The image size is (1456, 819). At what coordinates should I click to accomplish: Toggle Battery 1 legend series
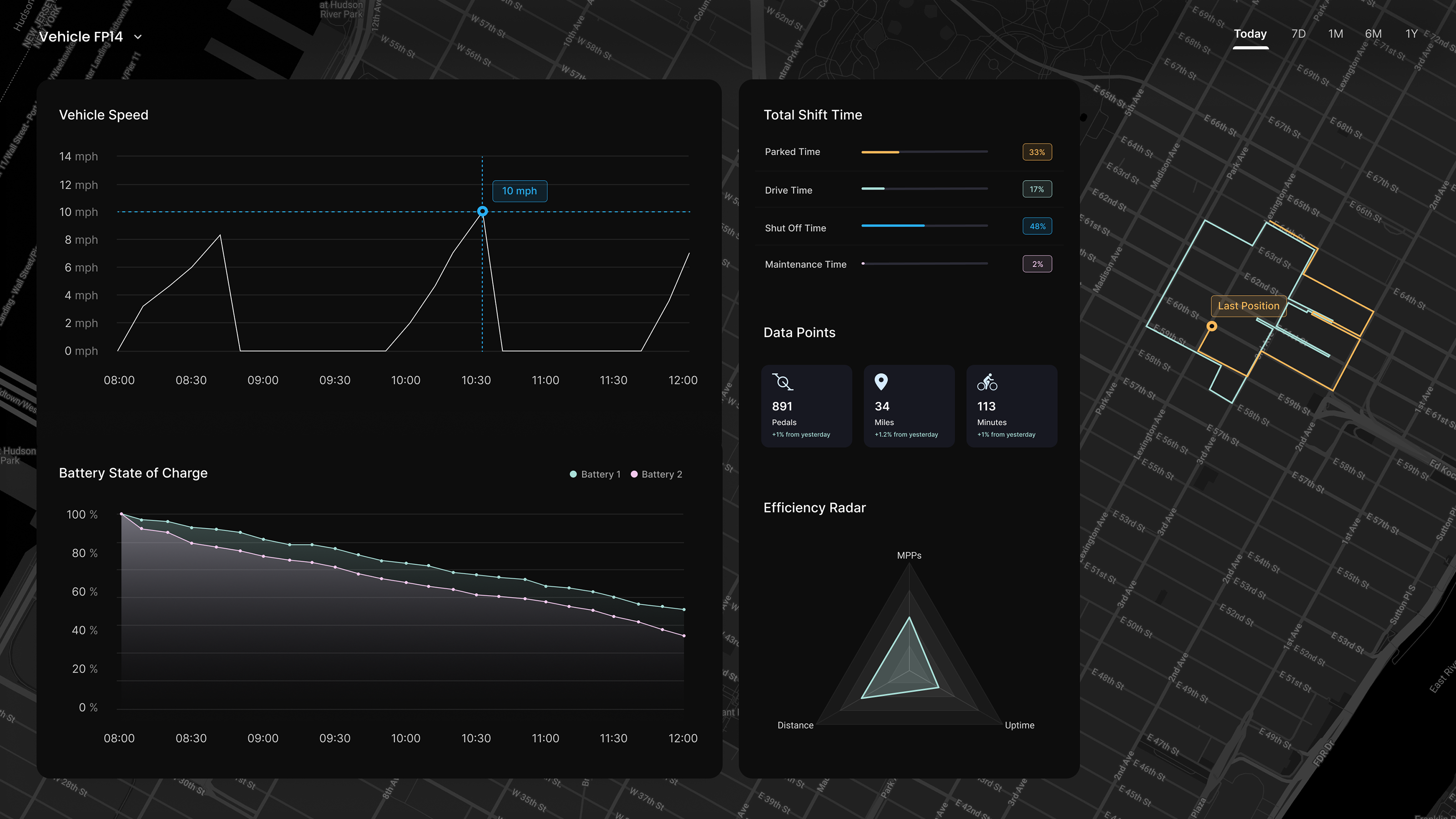[x=595, y=474]
